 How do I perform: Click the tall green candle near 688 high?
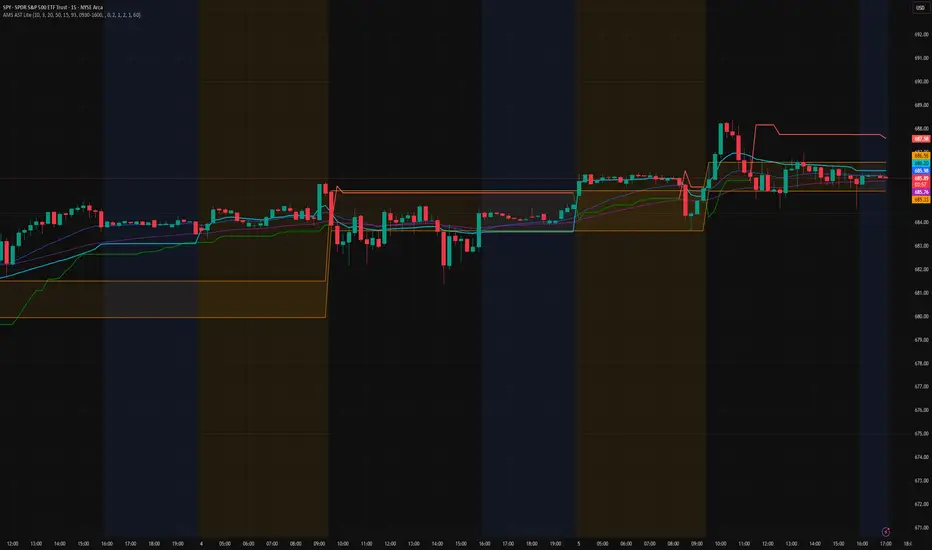tap(721, 139)
